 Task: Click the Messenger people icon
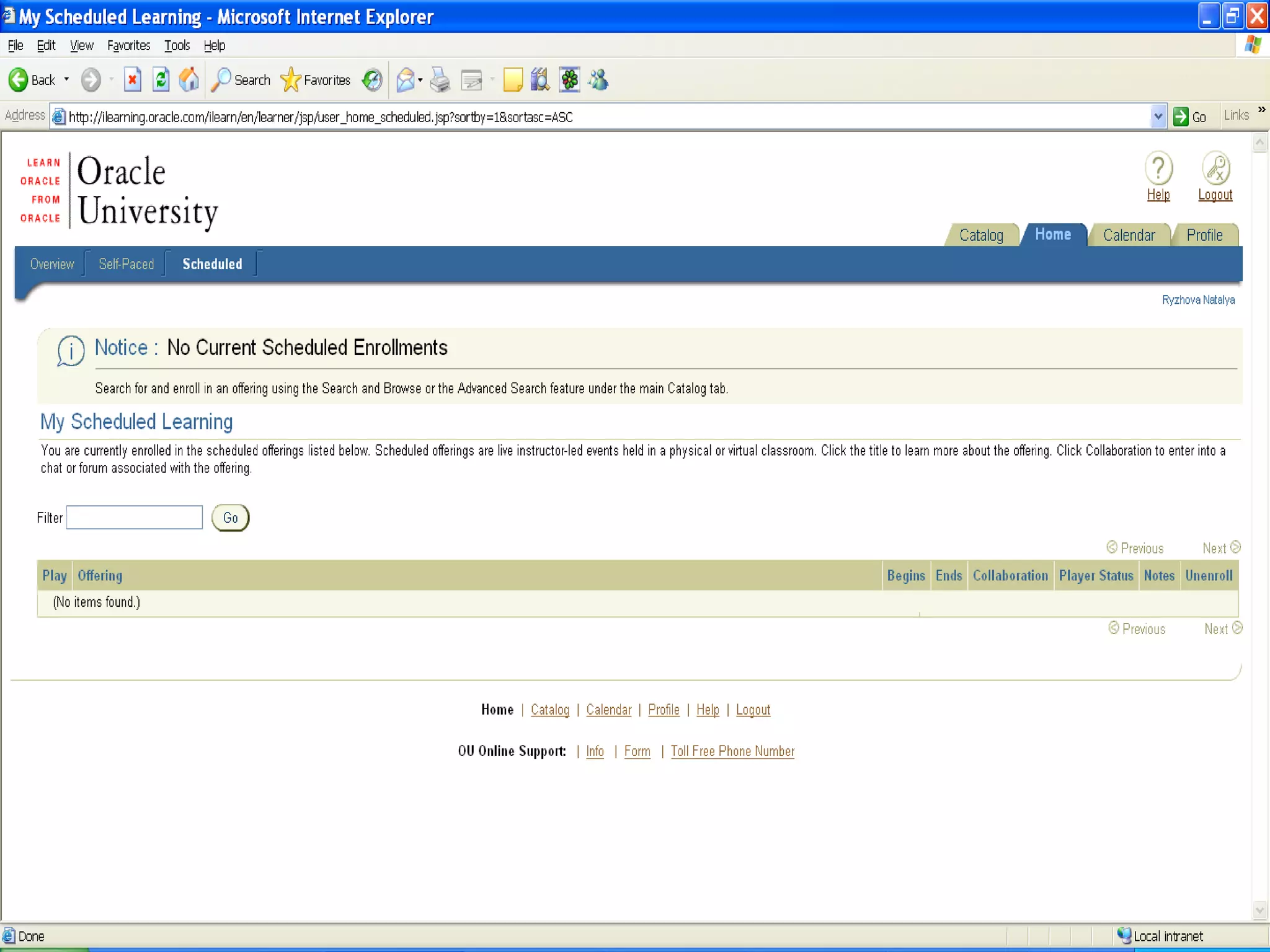click(599, 80)
